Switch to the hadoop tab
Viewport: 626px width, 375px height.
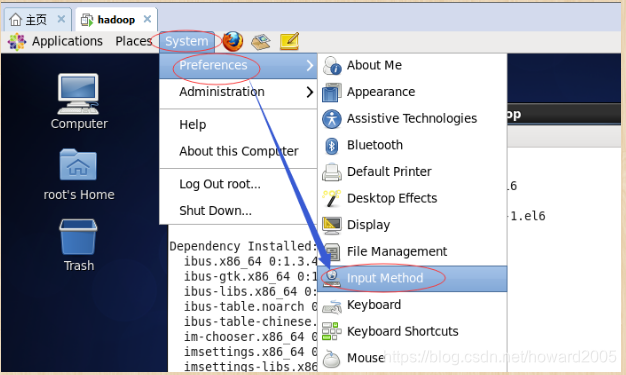(x=116, y=19)
